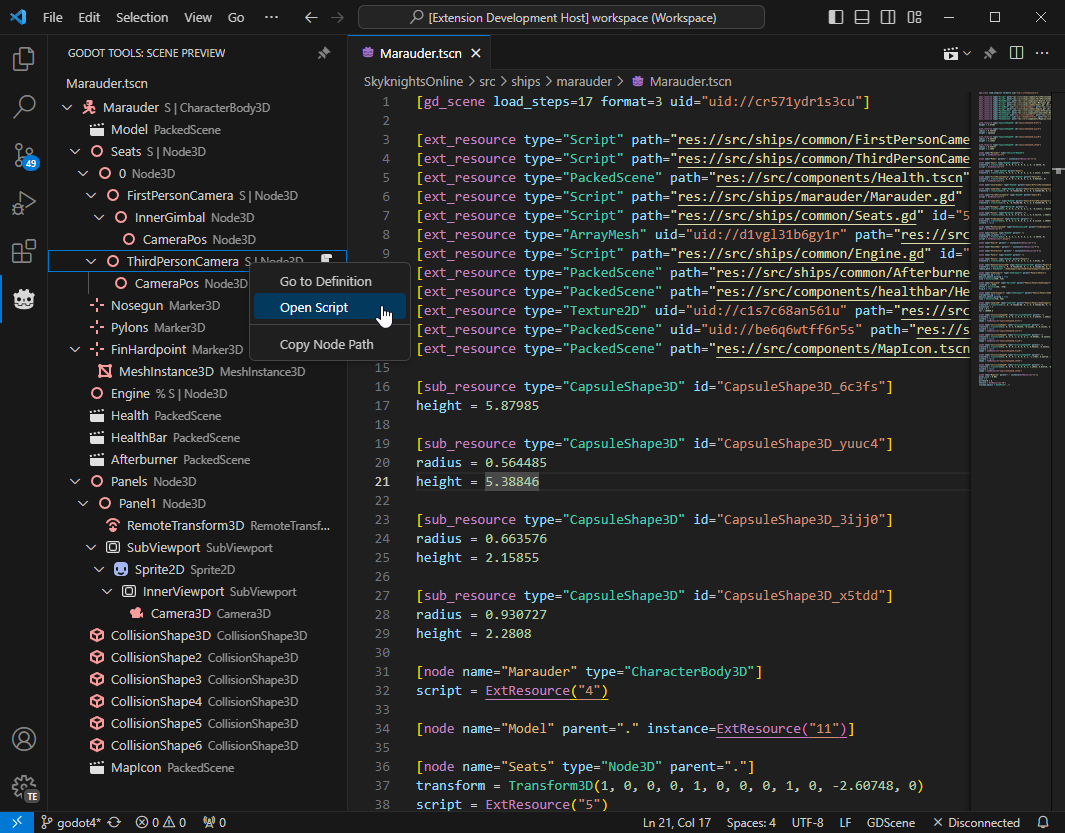This screenshot has width=1065, height=833.
Task: Toggle the bottom panel layout button
Action: [x=862, y=17]
